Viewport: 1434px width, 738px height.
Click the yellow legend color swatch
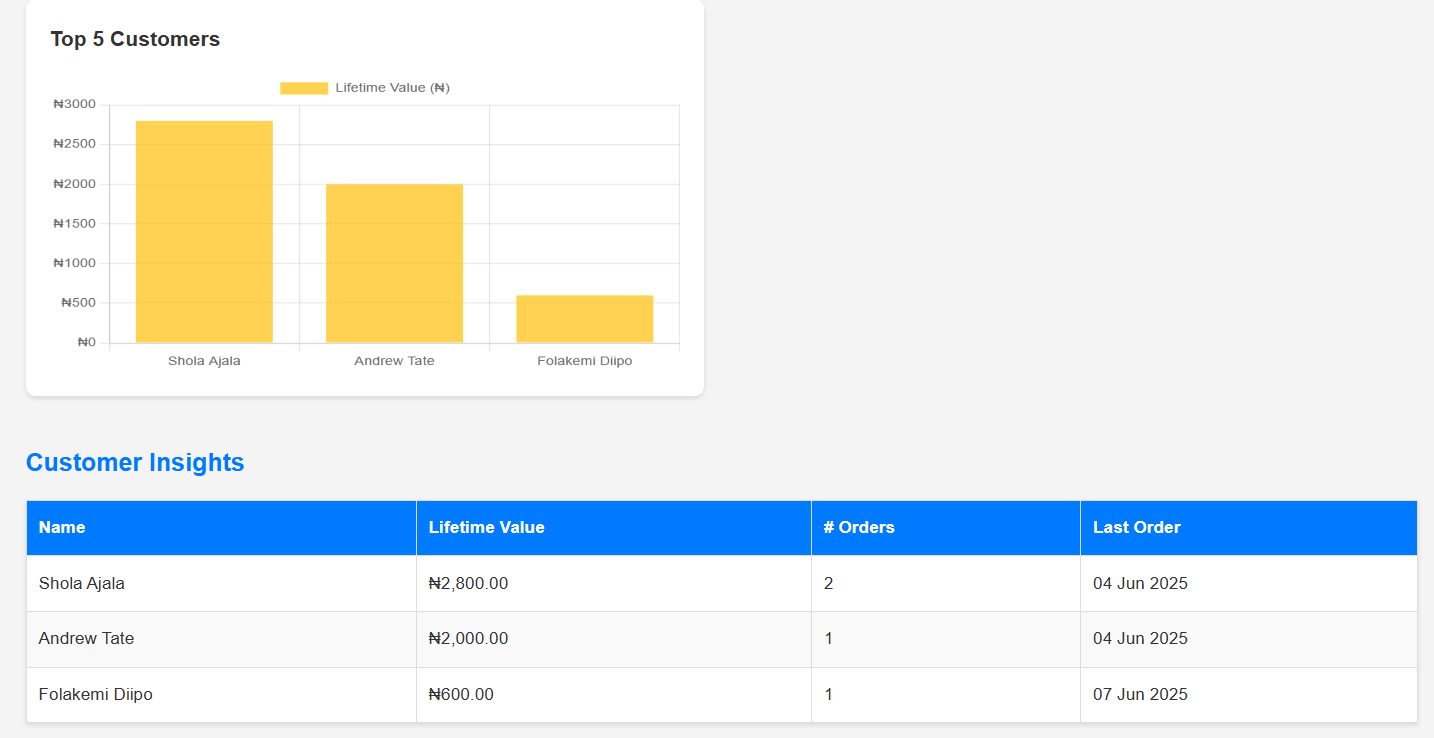tap(304, 88)
